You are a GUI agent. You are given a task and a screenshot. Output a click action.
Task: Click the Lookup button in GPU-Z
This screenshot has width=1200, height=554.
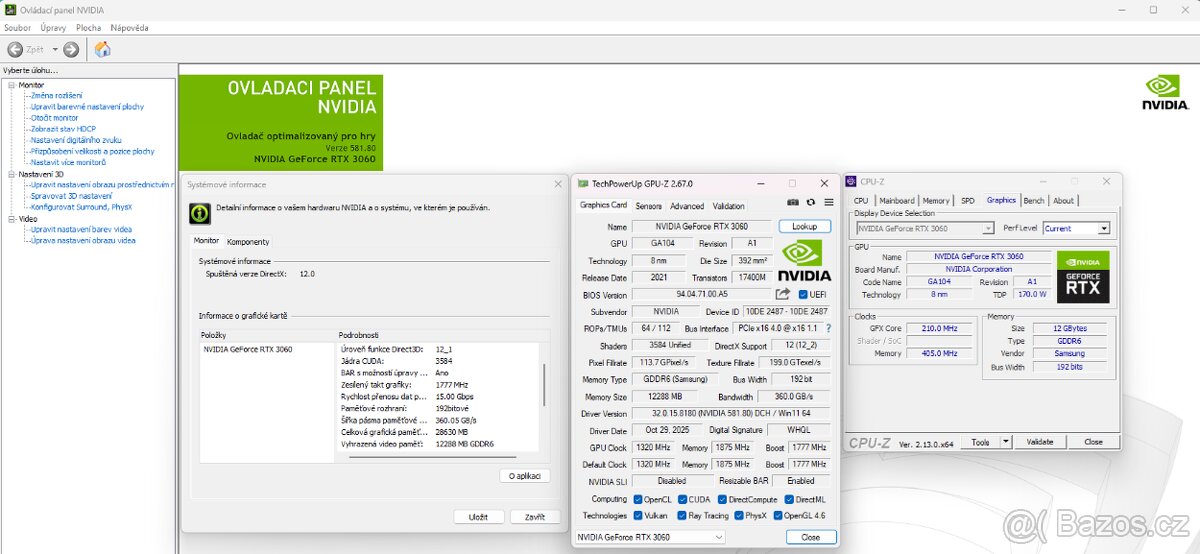tap(804, 227)
